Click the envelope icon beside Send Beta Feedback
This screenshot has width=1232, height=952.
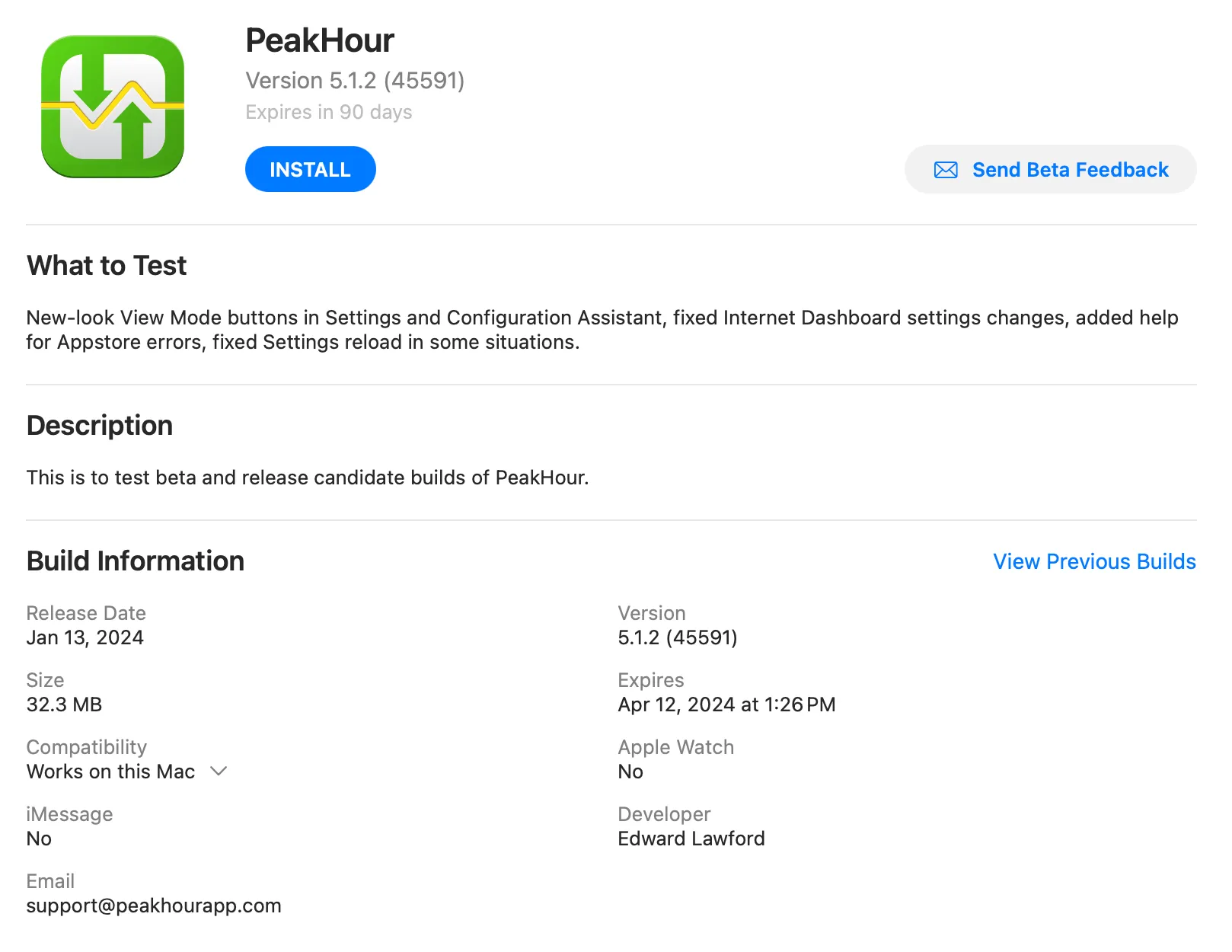(x=946, y=170)
